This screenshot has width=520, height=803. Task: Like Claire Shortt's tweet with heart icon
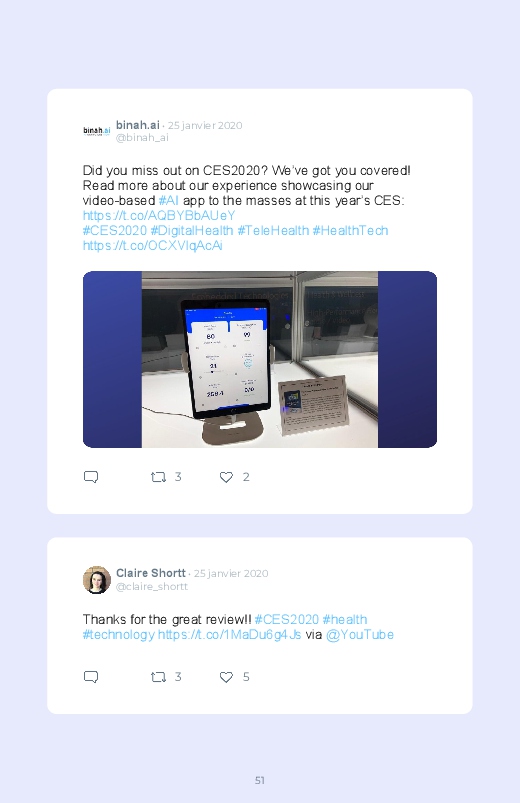coord(226,677)
